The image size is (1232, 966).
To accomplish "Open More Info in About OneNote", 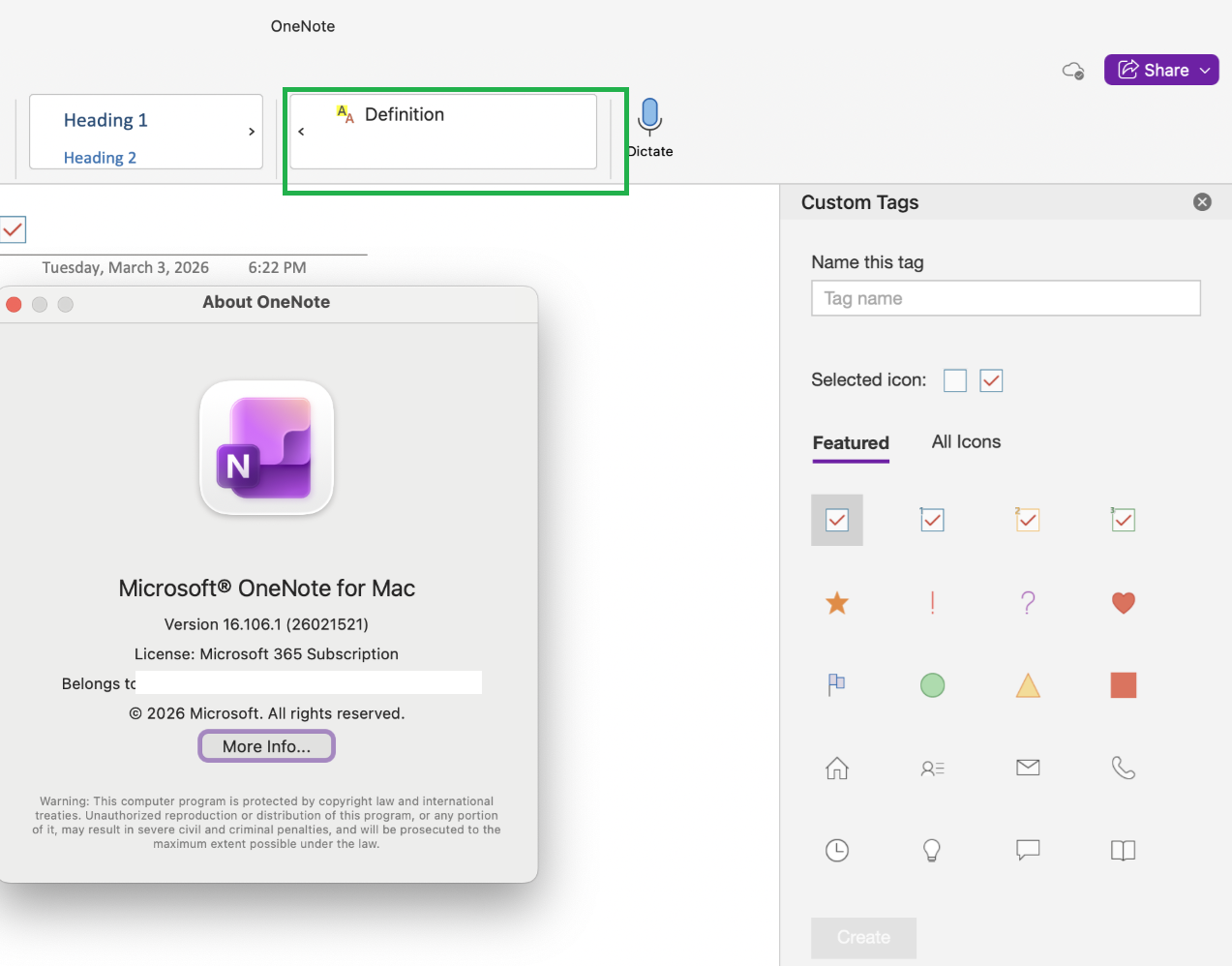I will click(267, 746).
